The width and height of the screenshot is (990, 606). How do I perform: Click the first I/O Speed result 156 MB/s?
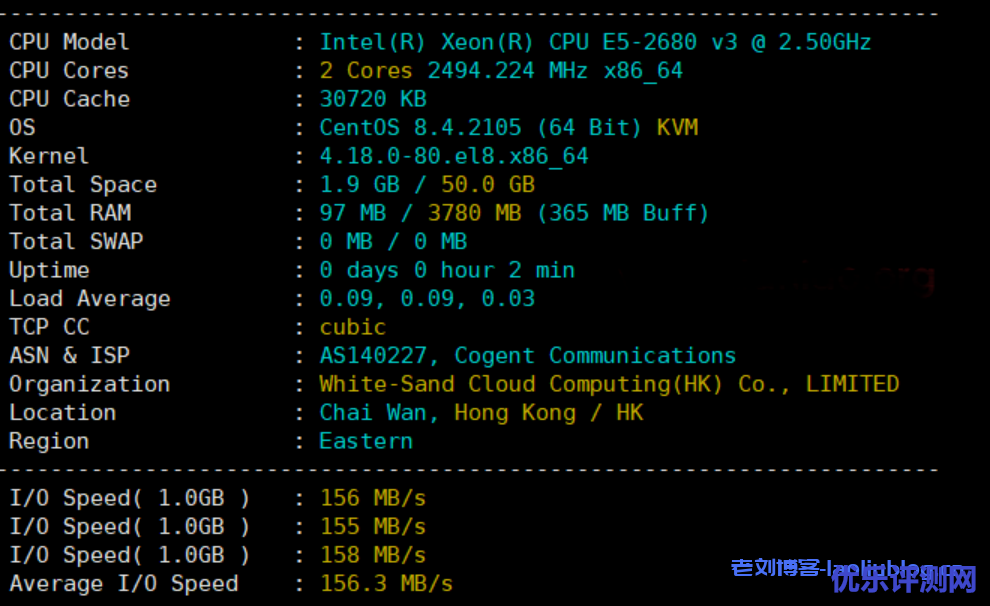372,498
